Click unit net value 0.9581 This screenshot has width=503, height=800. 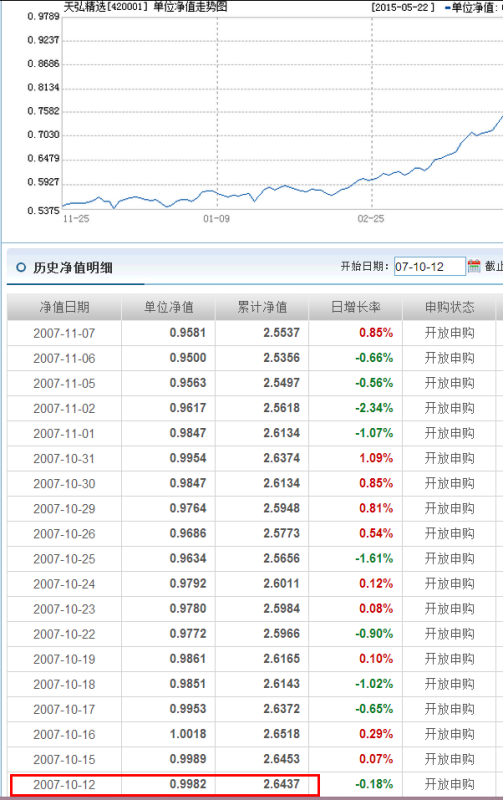[188, 333]
